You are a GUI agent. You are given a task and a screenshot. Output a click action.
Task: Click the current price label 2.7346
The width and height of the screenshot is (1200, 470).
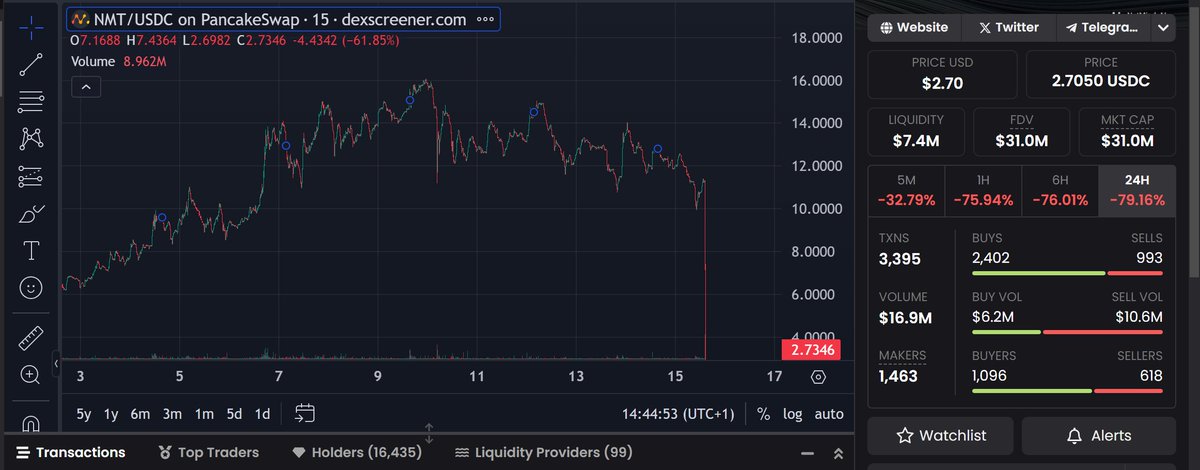pyautogui.click(x=810, y=349)
